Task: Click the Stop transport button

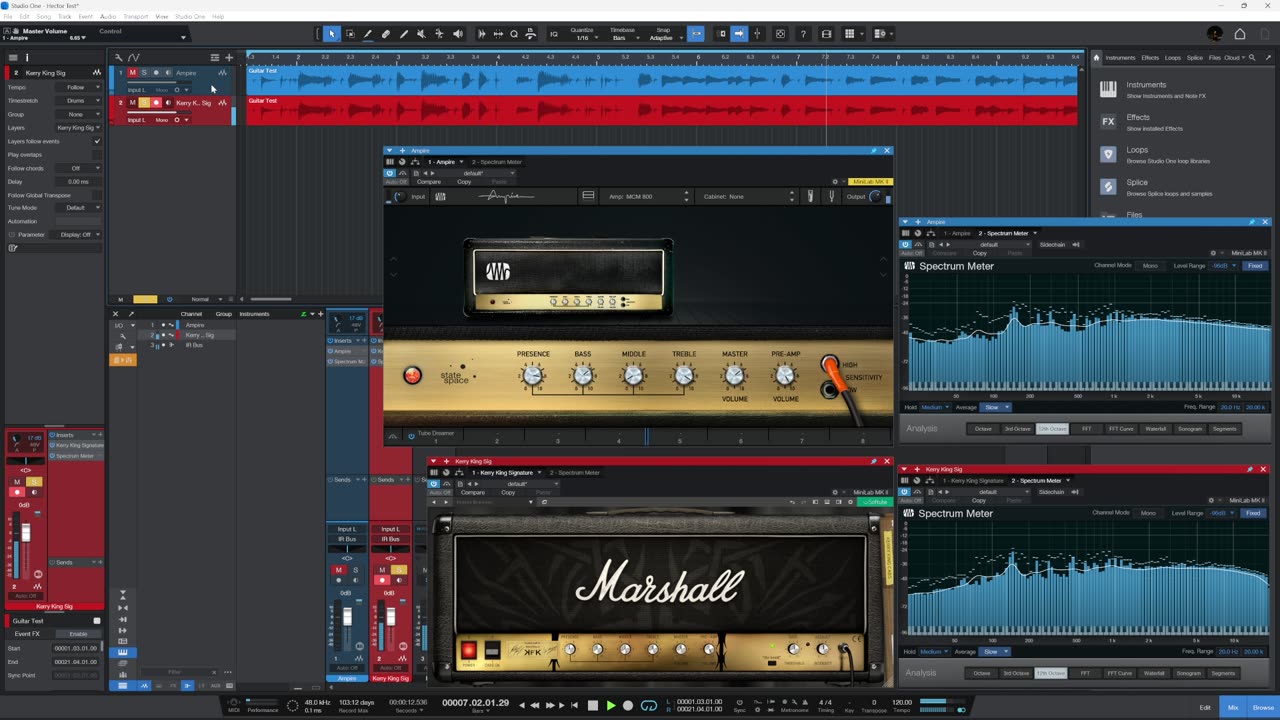Action: (593, 705)
